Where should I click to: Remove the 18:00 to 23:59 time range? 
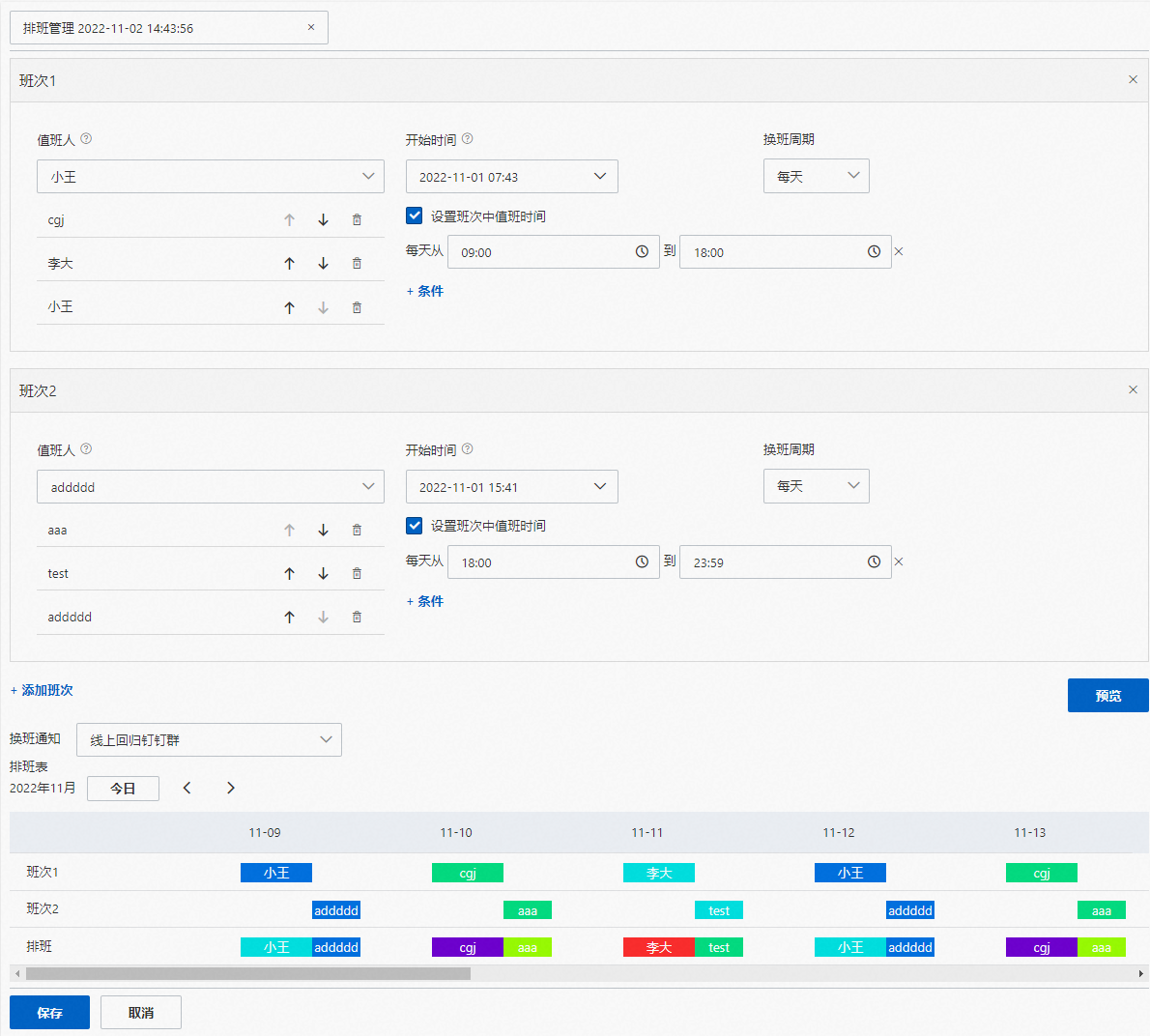[899, 561]
